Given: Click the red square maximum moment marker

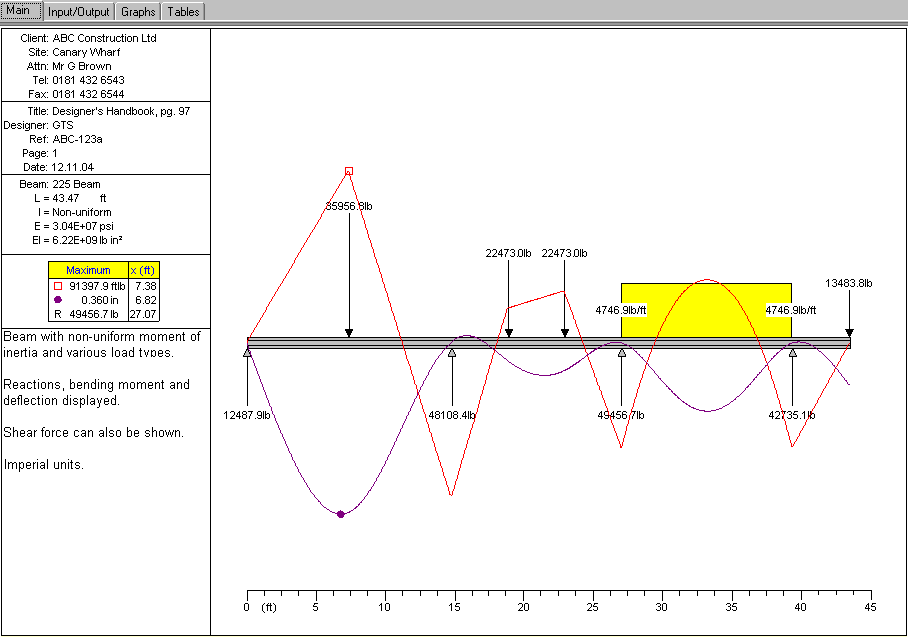Looking at the screenshot, I should 349,171.
